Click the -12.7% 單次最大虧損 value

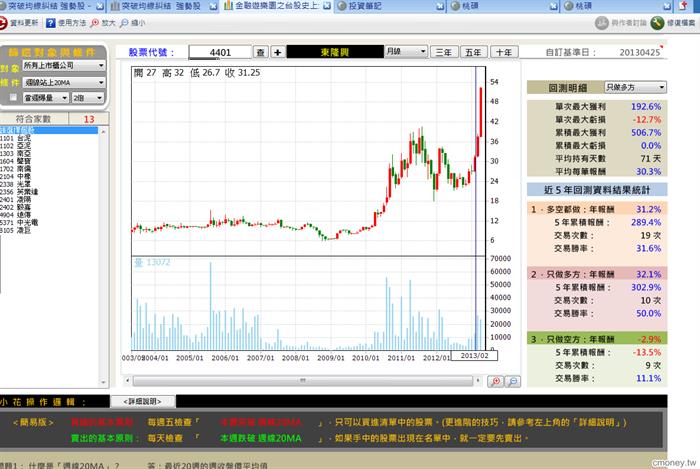pos(646,120)
